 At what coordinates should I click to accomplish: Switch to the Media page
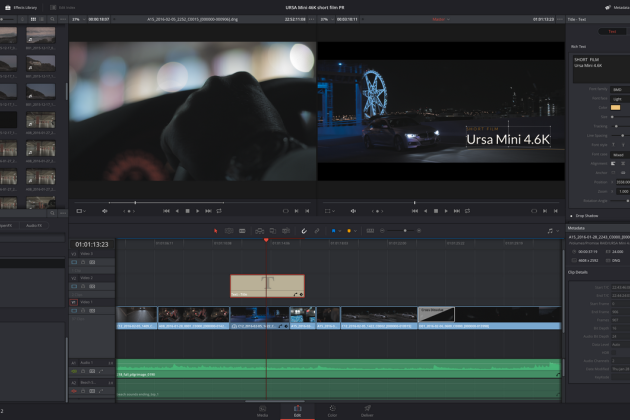[x=262, y=411]
